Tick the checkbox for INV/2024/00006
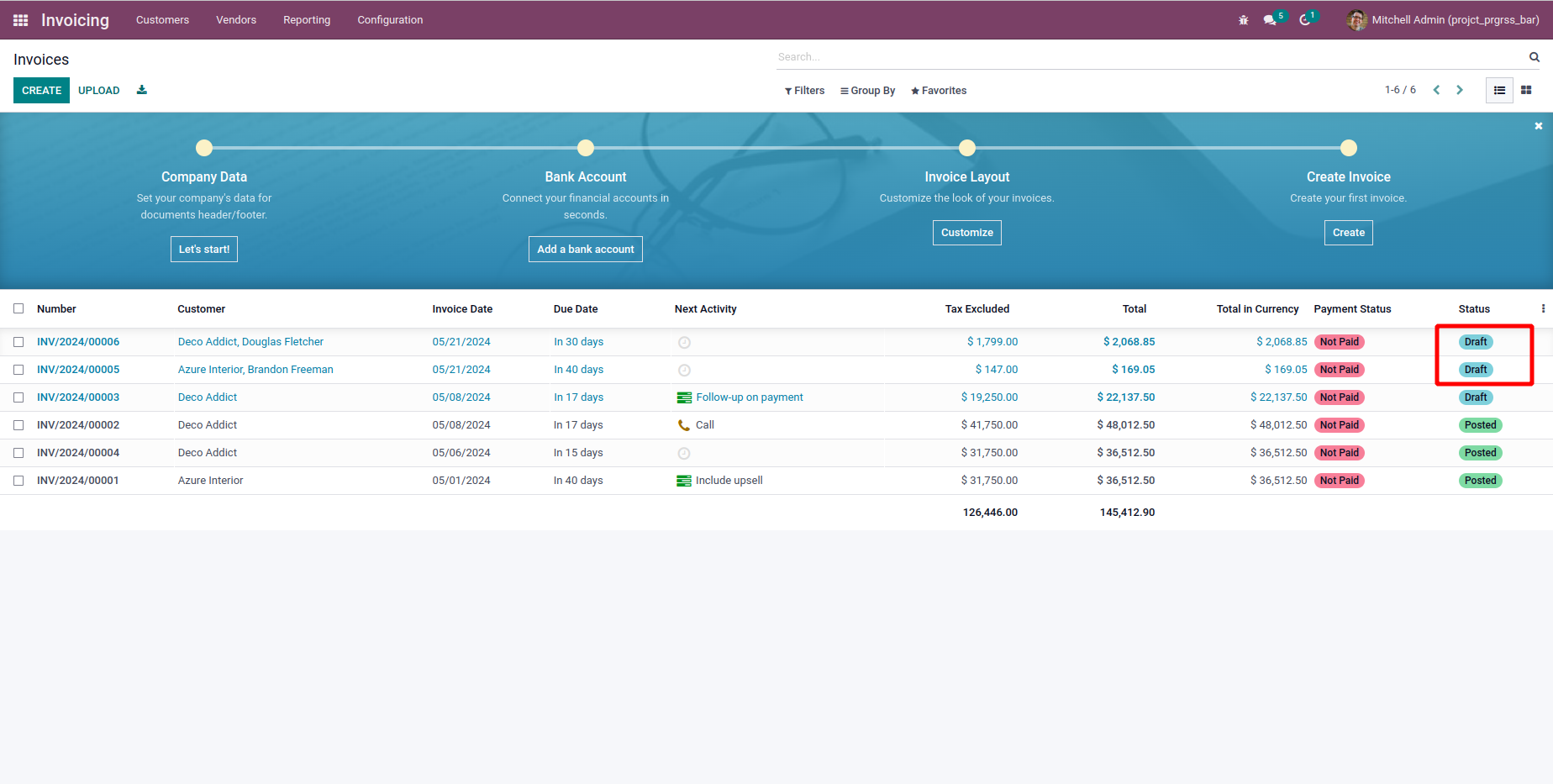The width and height of the screenshot is (1553, 784). point(18,342)
